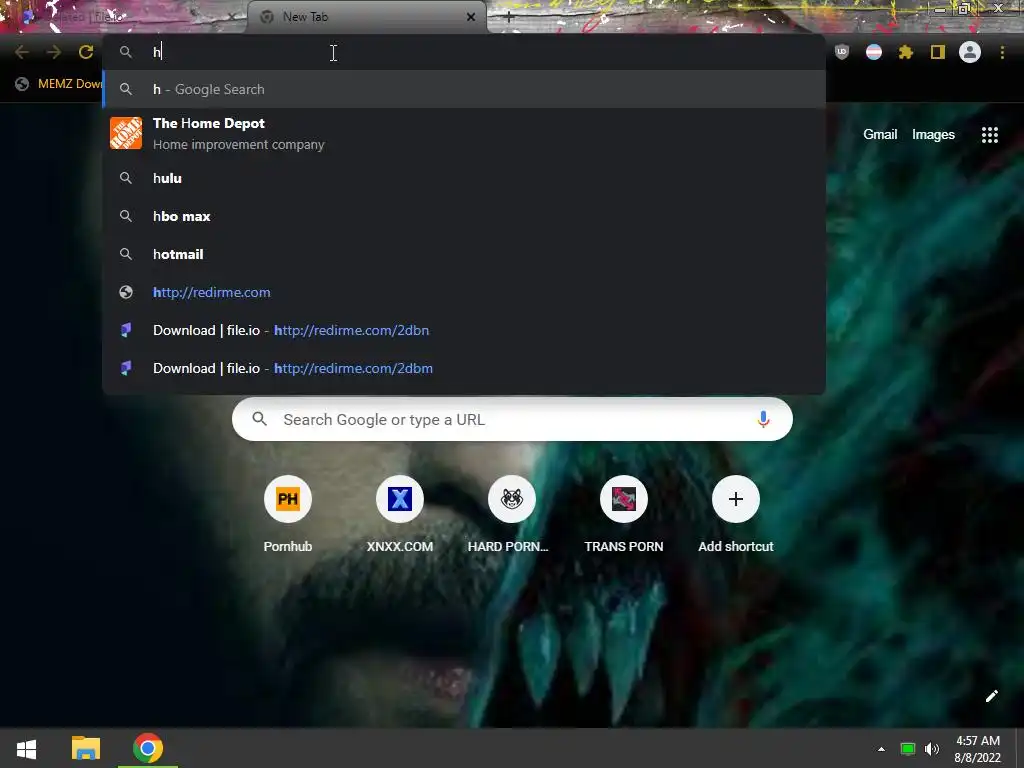
Task: Open file.io suggestion ending in 2dbm
Action: [x=464, y=368]
